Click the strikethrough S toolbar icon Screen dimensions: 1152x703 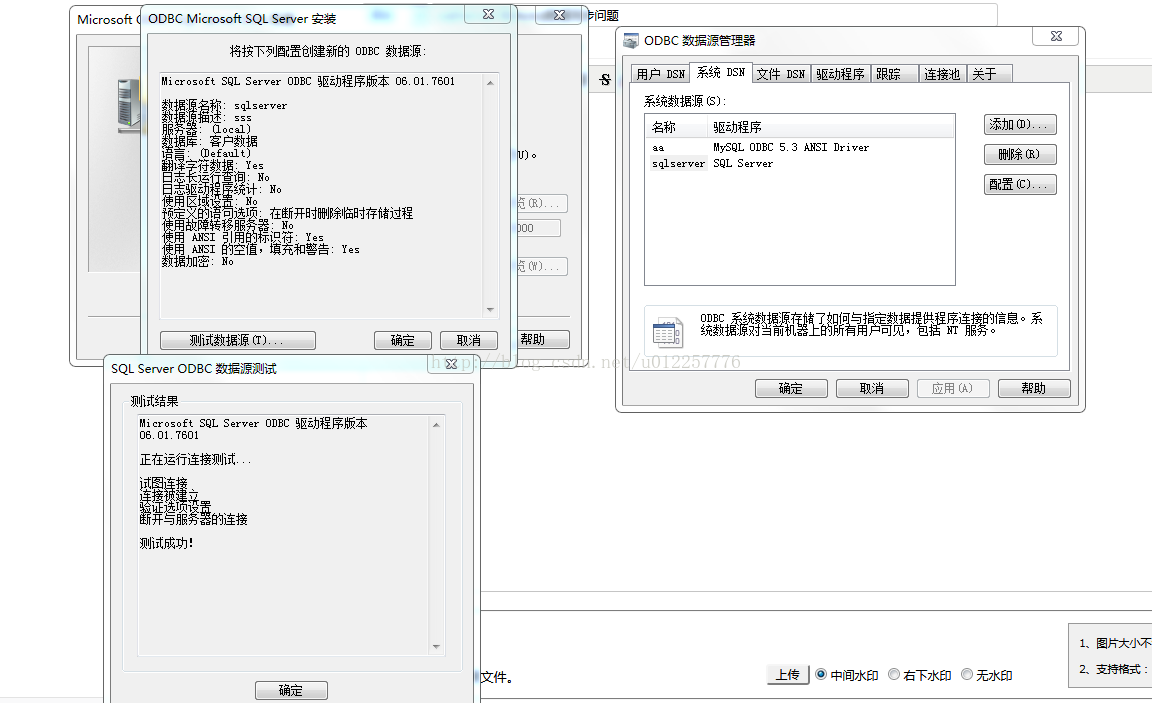point(605,79)
